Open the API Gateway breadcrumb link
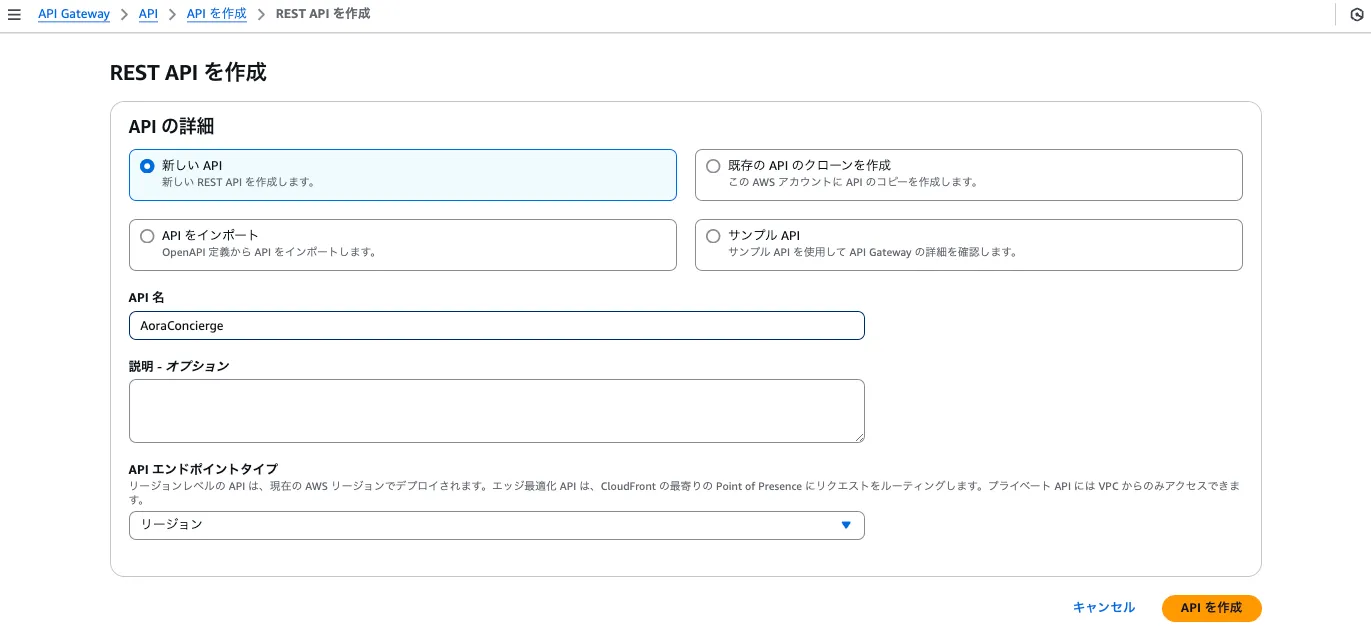The width and height of the screenshot is (1371, 630). [x=74, y=14]
